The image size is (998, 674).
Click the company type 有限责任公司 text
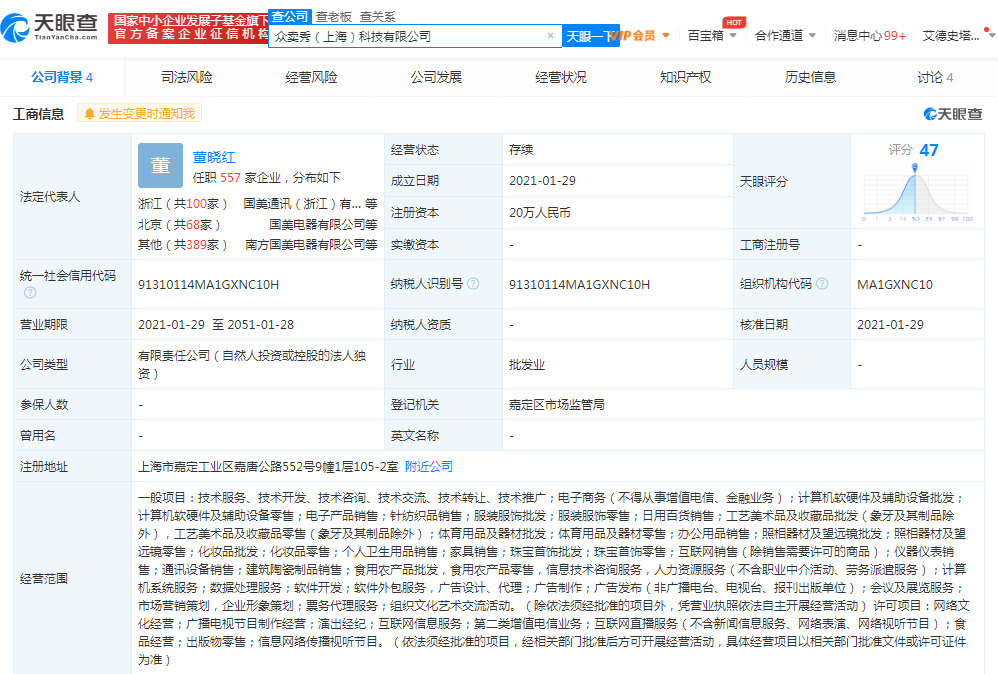point(251,364)
